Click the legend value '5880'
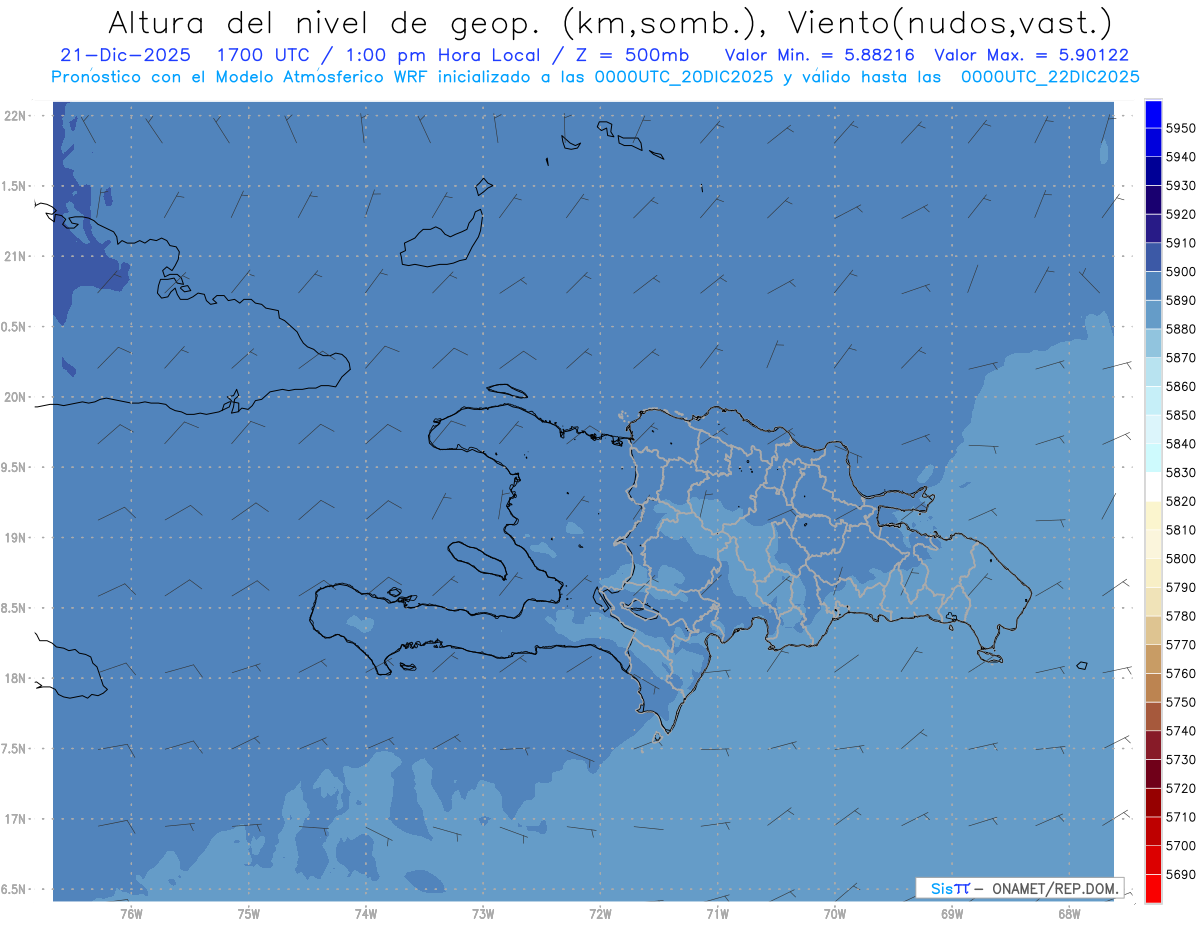The image size is (1200, 927). click(x=1180, y=329)
